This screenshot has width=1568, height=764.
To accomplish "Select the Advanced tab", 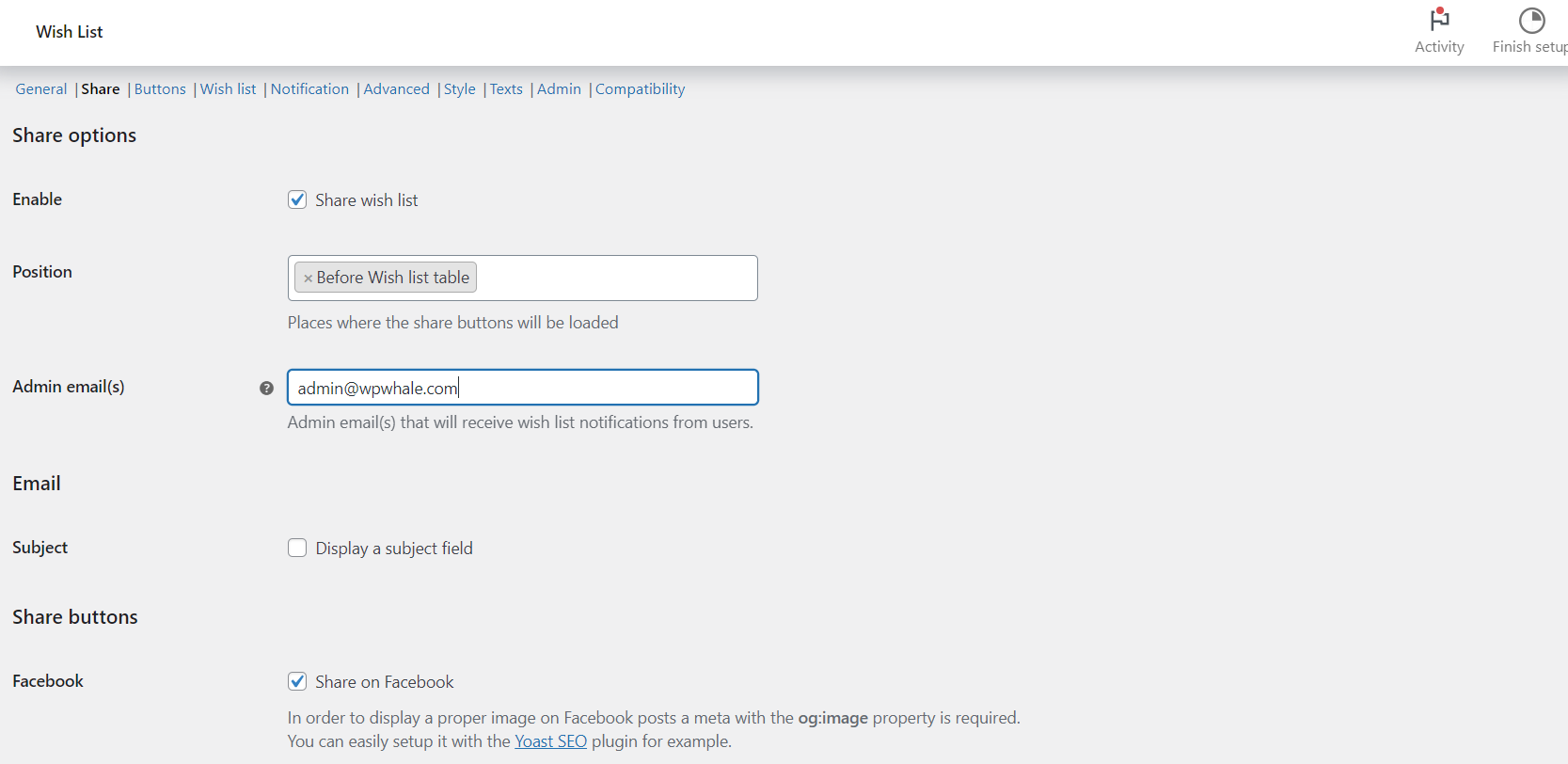I will tap(396, 88).
